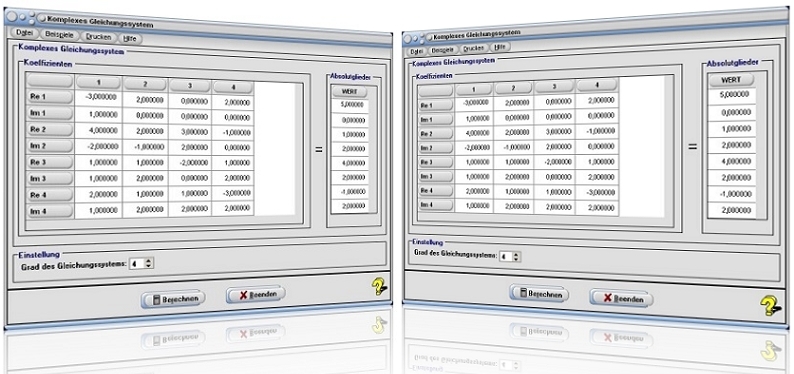Select row header Re 1 in left window
This screenshot has height=374, width=794.
pyautogui.click(x=49, y=97)
